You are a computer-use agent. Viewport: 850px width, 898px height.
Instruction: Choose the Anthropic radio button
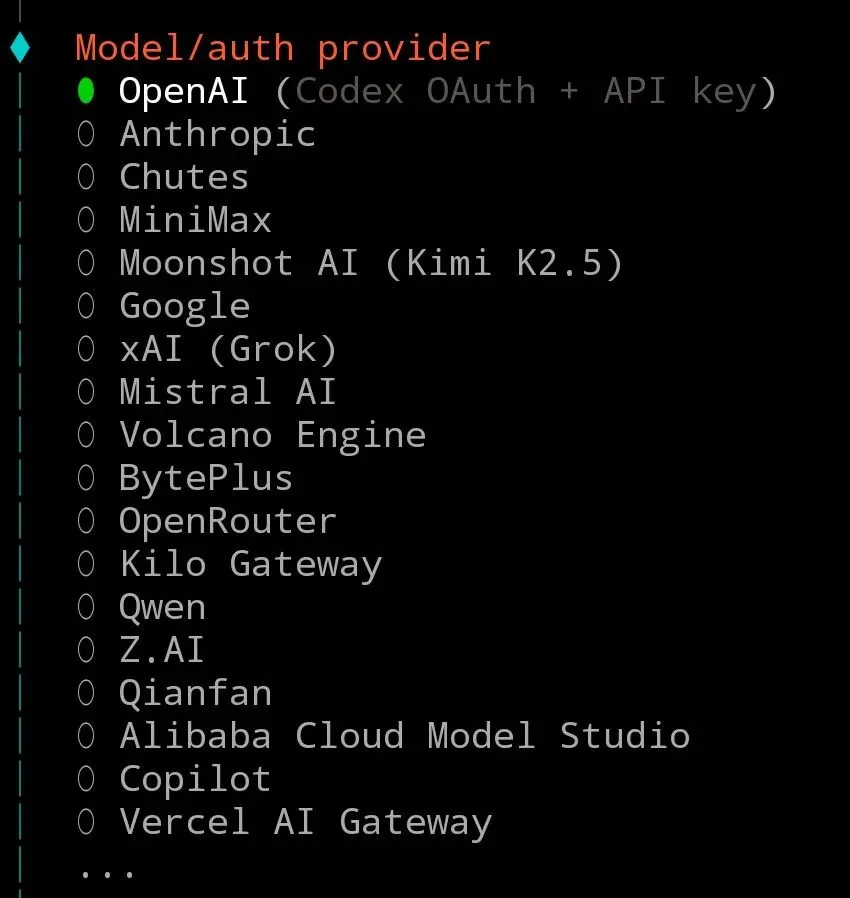coord(86,134)
